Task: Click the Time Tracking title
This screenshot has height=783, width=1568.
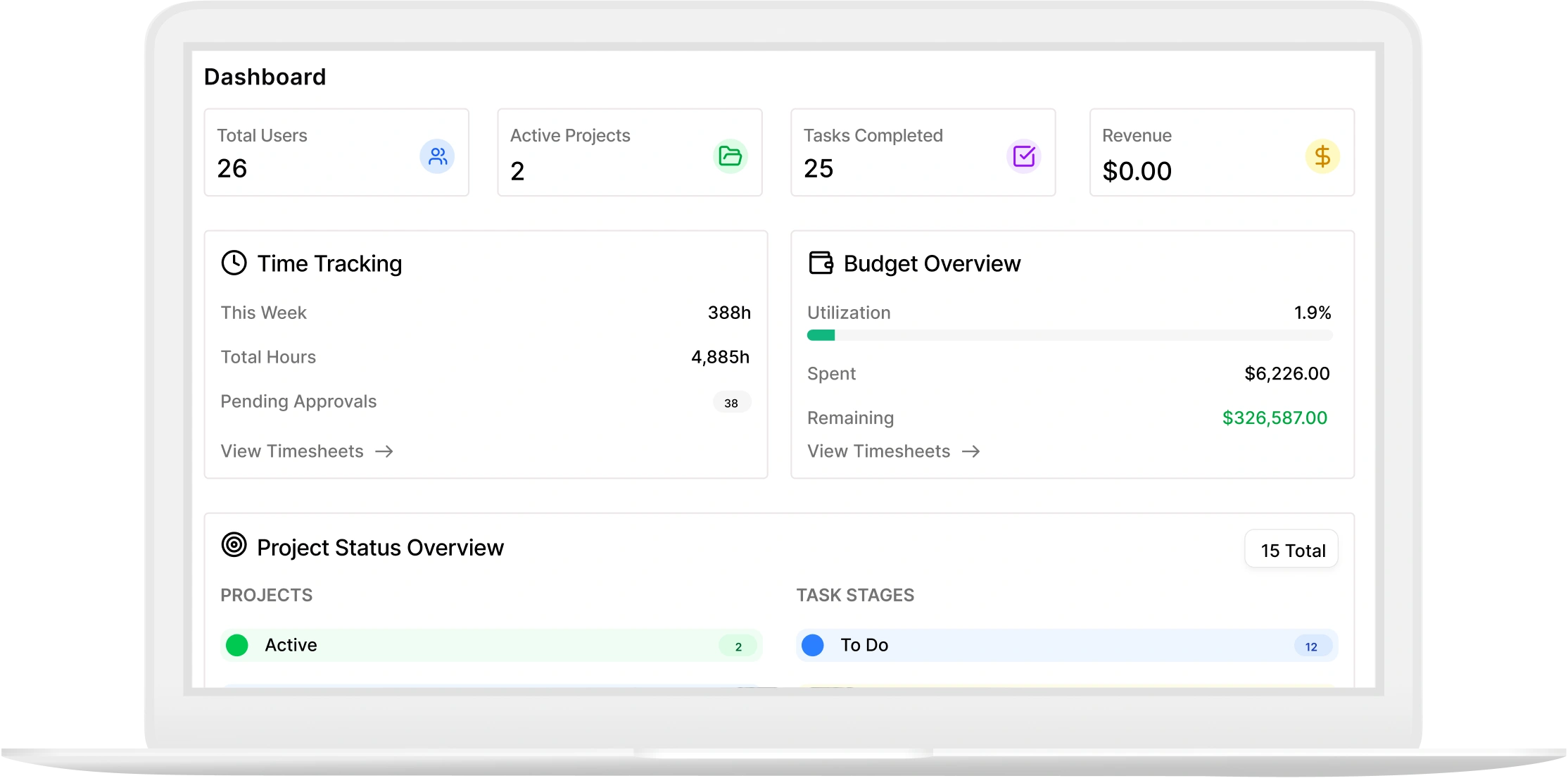Action: tap(329, 263)
